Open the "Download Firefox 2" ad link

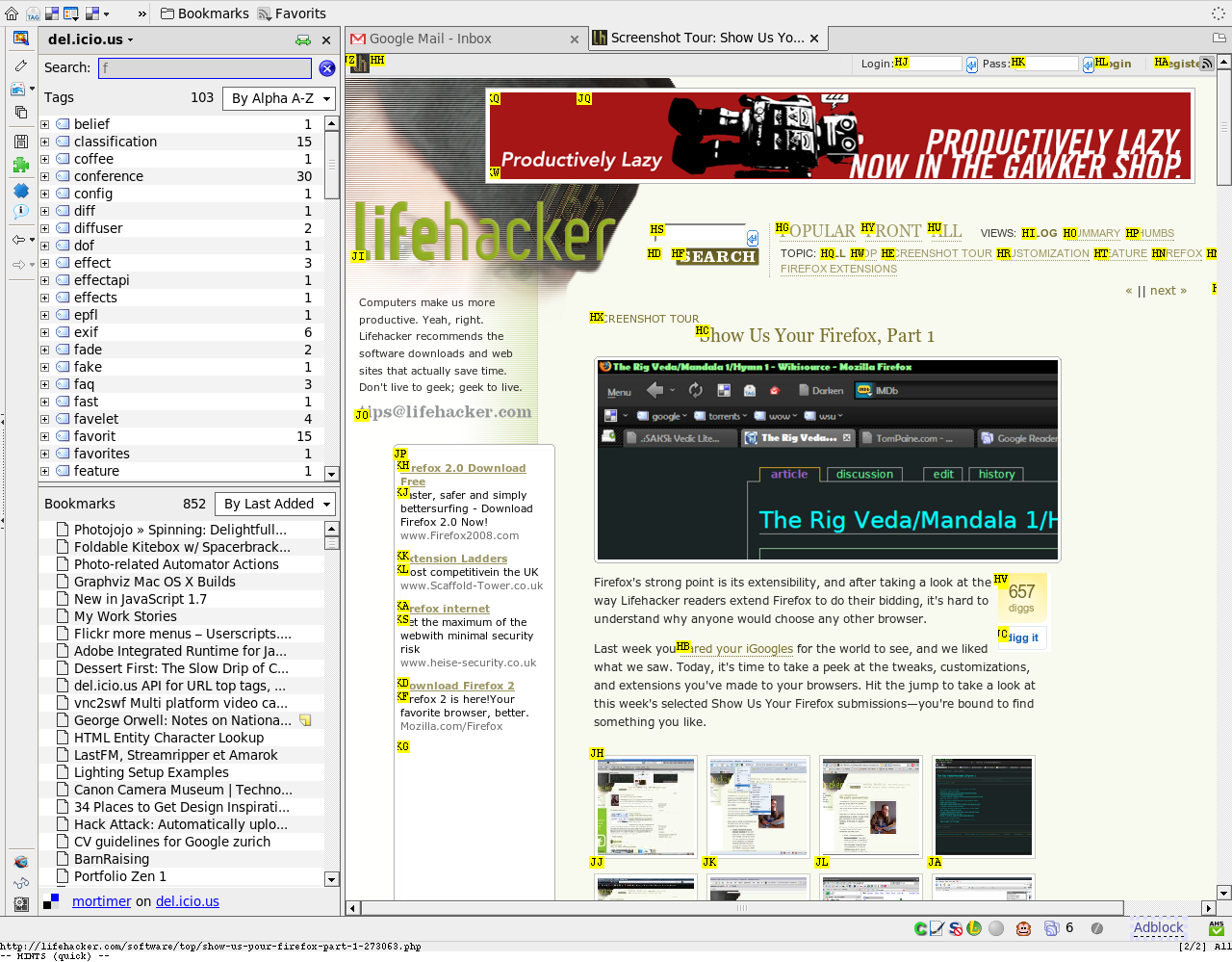(x=458, y=686)
